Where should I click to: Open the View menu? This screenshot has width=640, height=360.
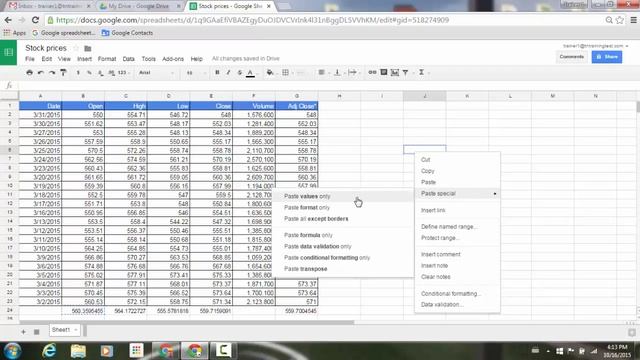(64, 59)
